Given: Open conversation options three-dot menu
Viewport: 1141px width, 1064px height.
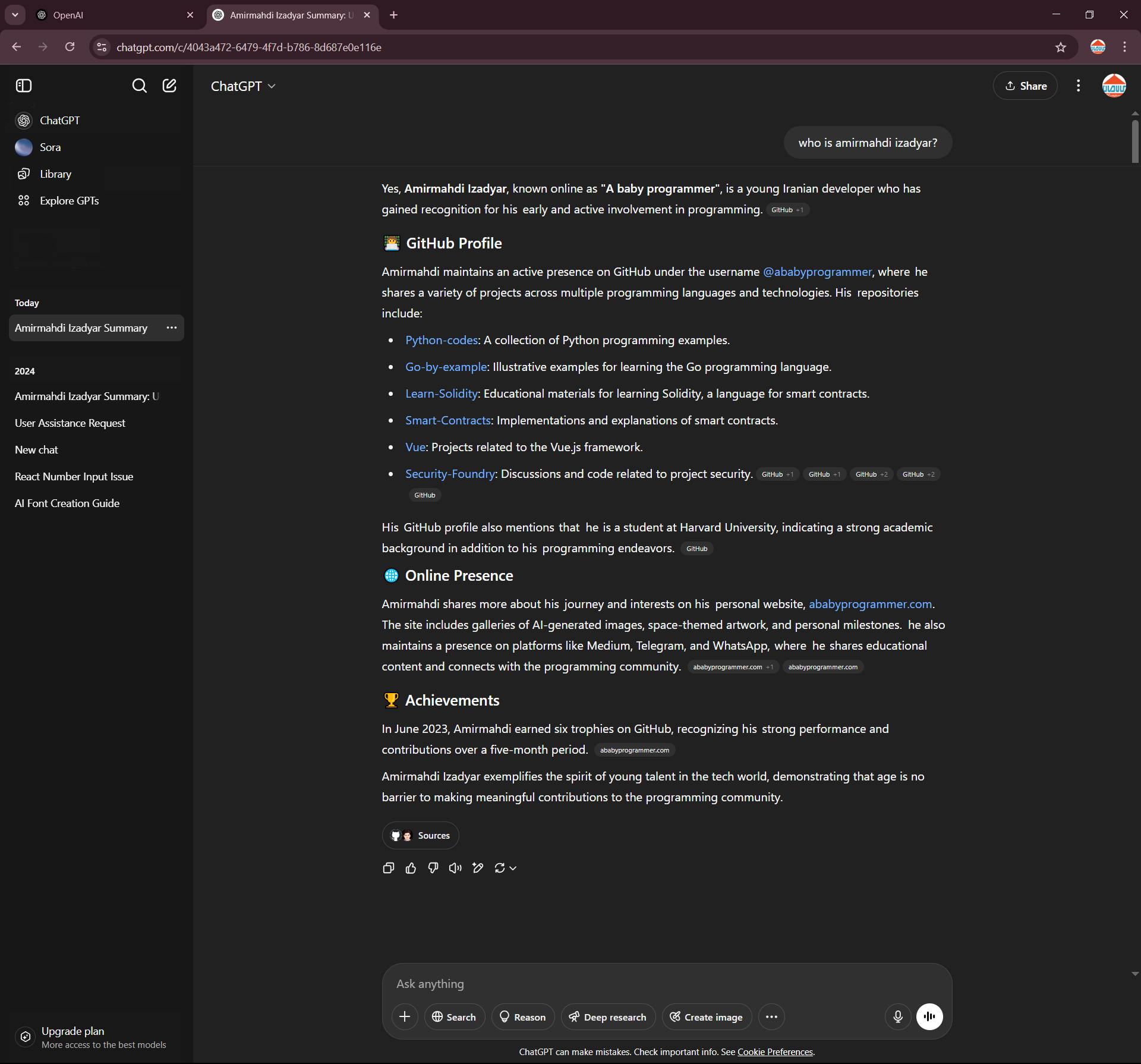Looking at the screenshot, I should (1078, 86).
